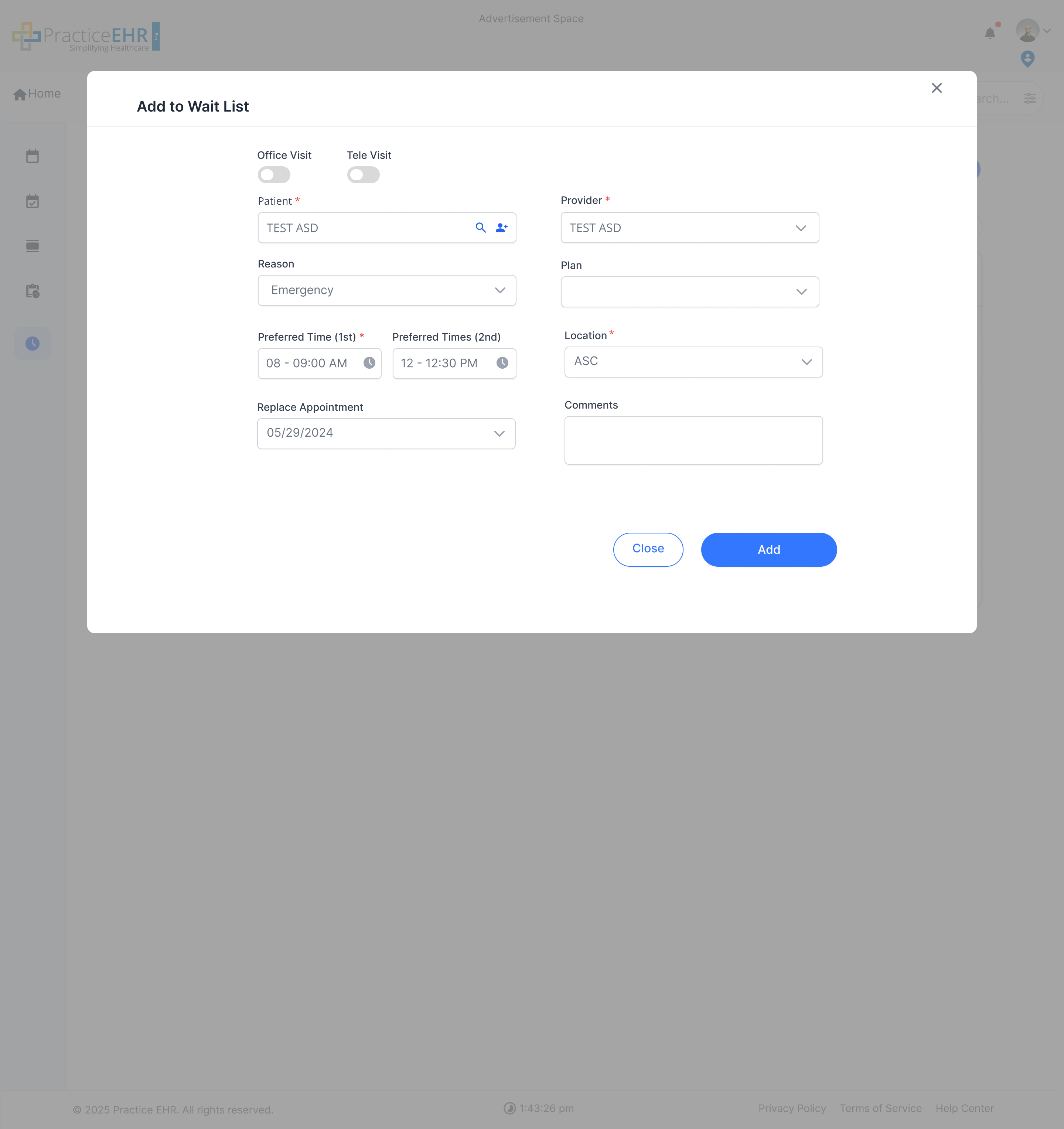The width and height of the screenshot is (1064, 1129).
Task: Open patient search with the magnifier icon
Action: click(481, 227)
